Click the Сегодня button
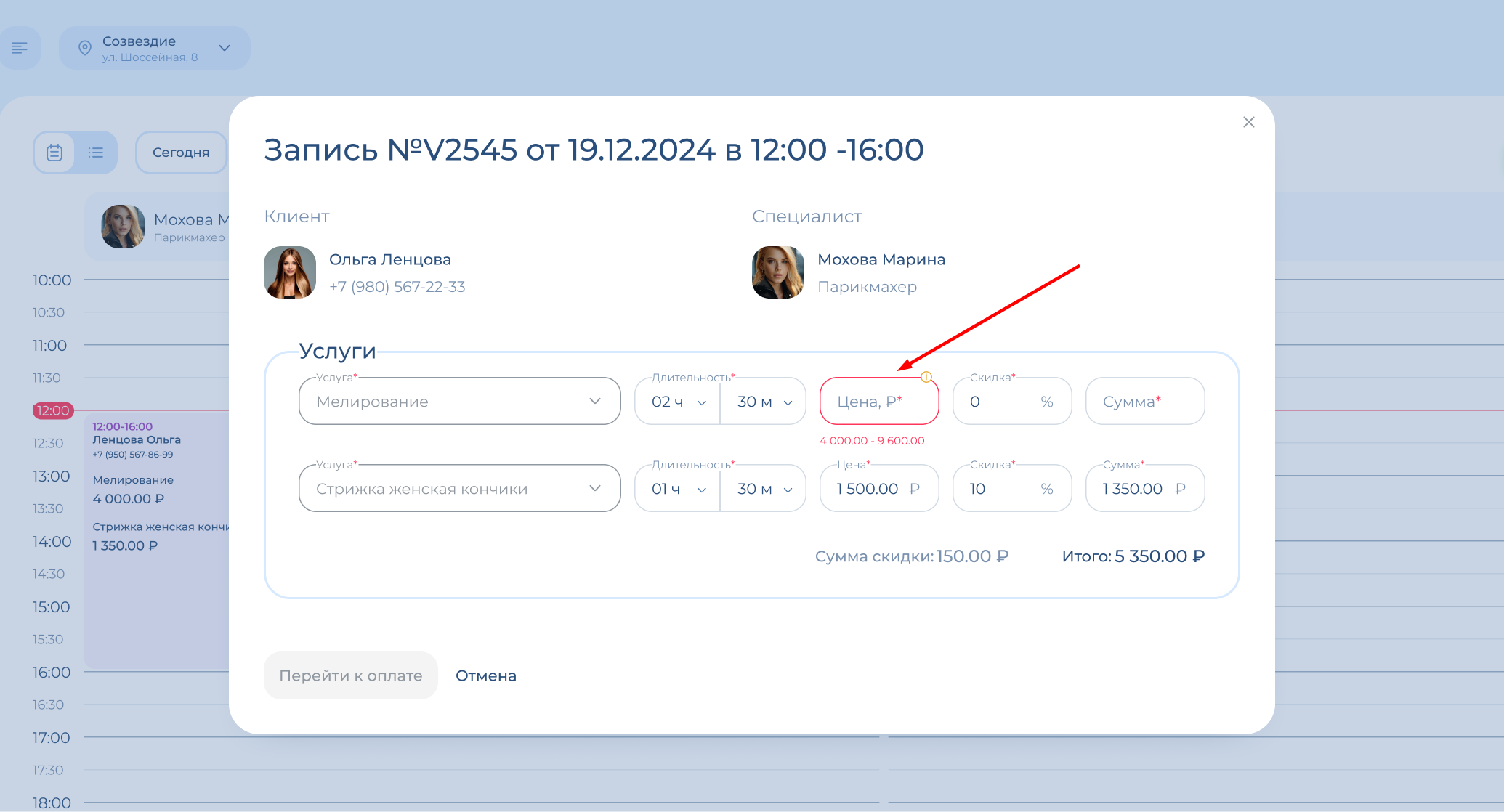Viewport: 1504px width, 812px height. (181, 153)
